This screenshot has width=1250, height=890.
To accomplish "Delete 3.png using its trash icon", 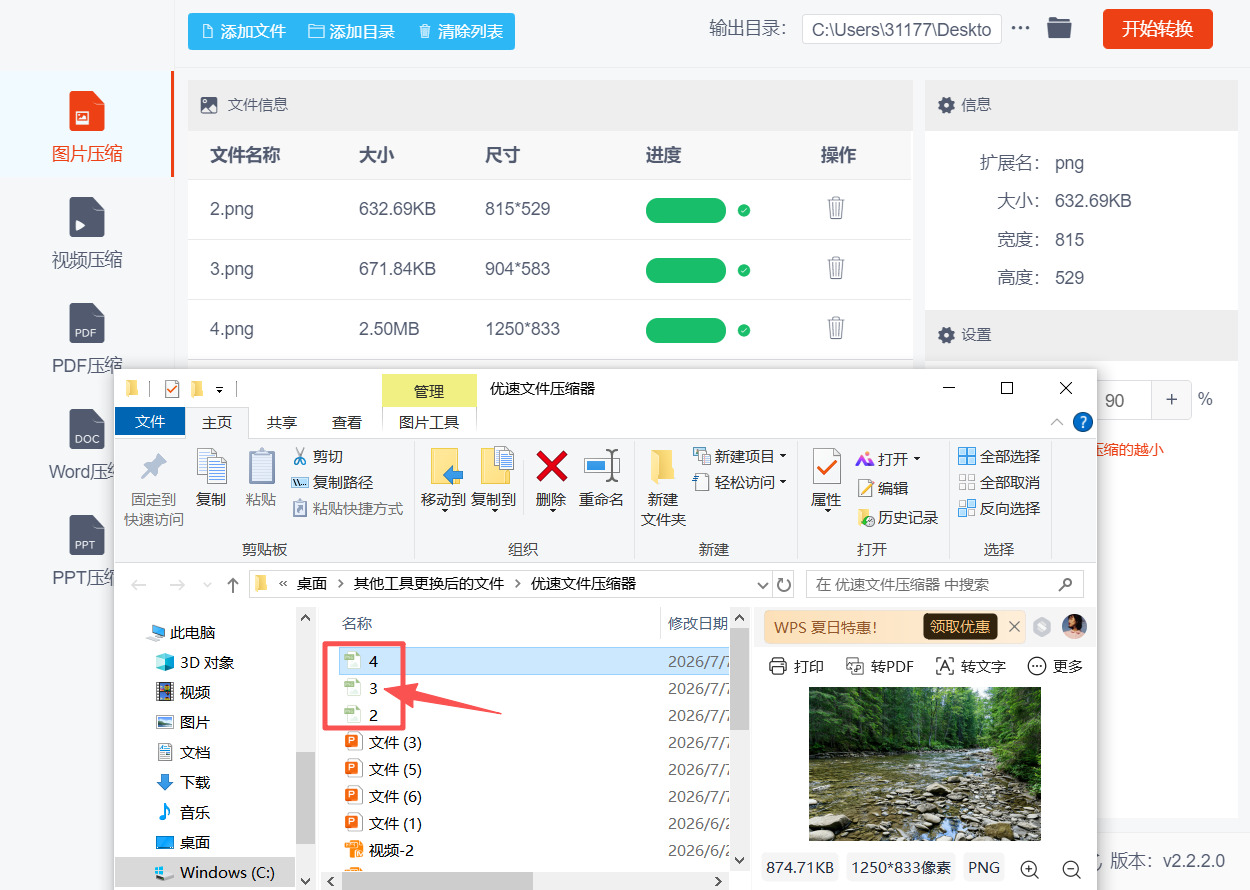I will click(x=836, y=268).
